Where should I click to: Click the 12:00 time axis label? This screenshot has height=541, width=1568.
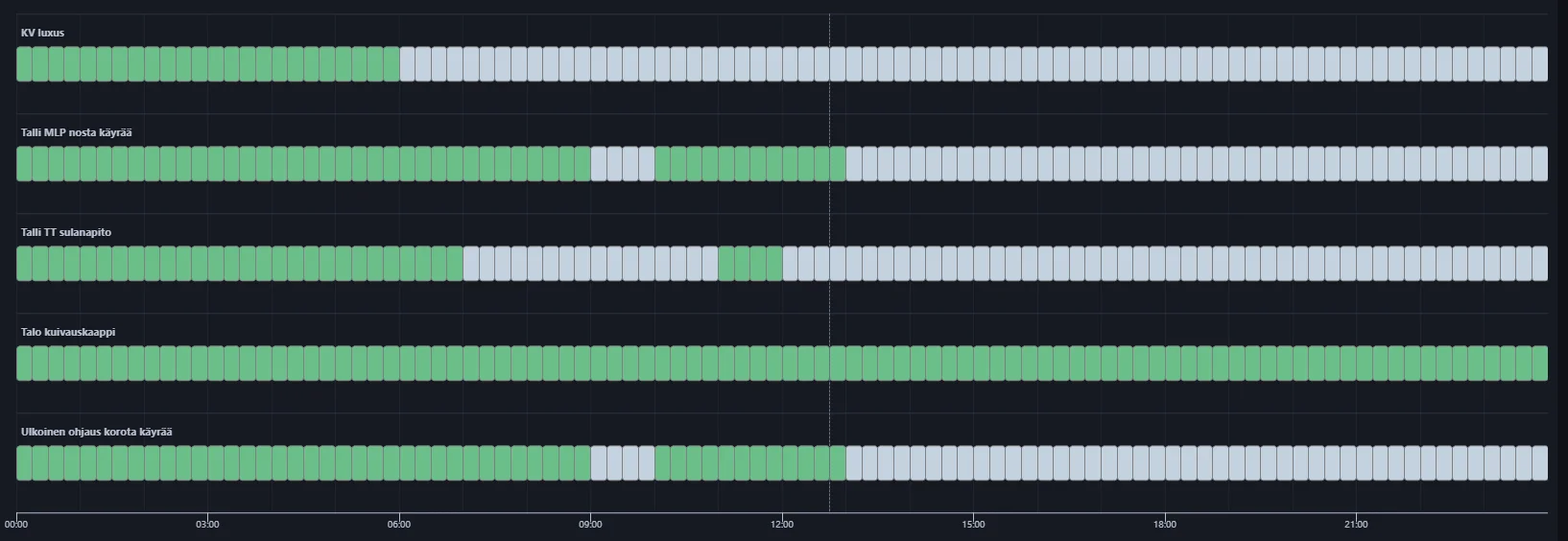click(x=782, y=525)
